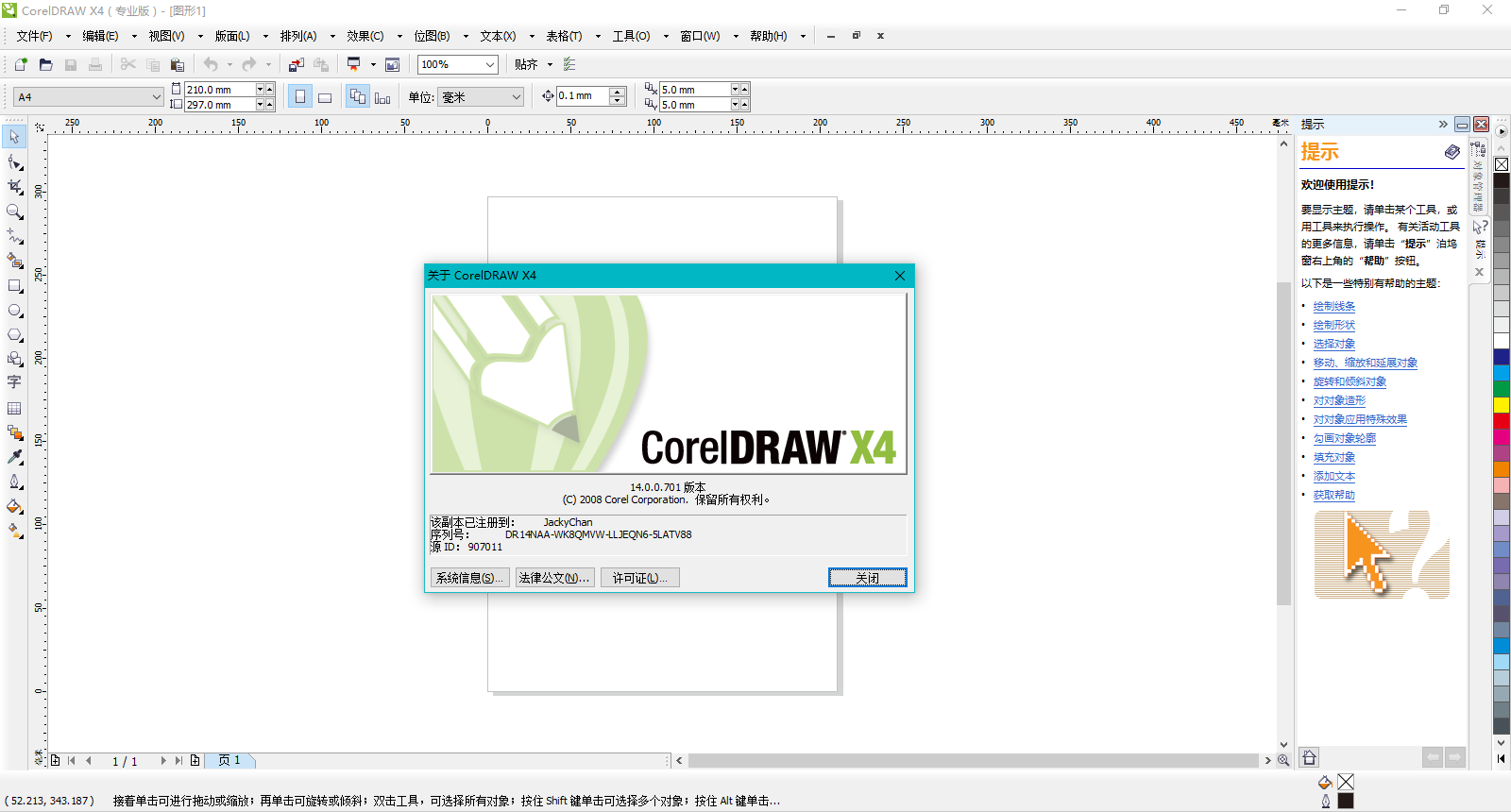The height and width of the screenshot is (812, 1511).
Task: Click the Import icon in toolbar
Action: point(297,64)
